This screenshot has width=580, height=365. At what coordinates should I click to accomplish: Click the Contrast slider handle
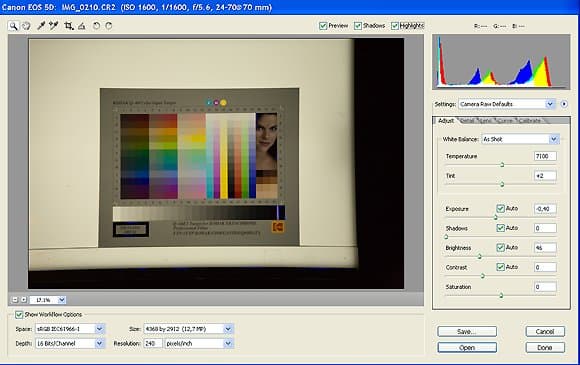(x=483, y=276)
